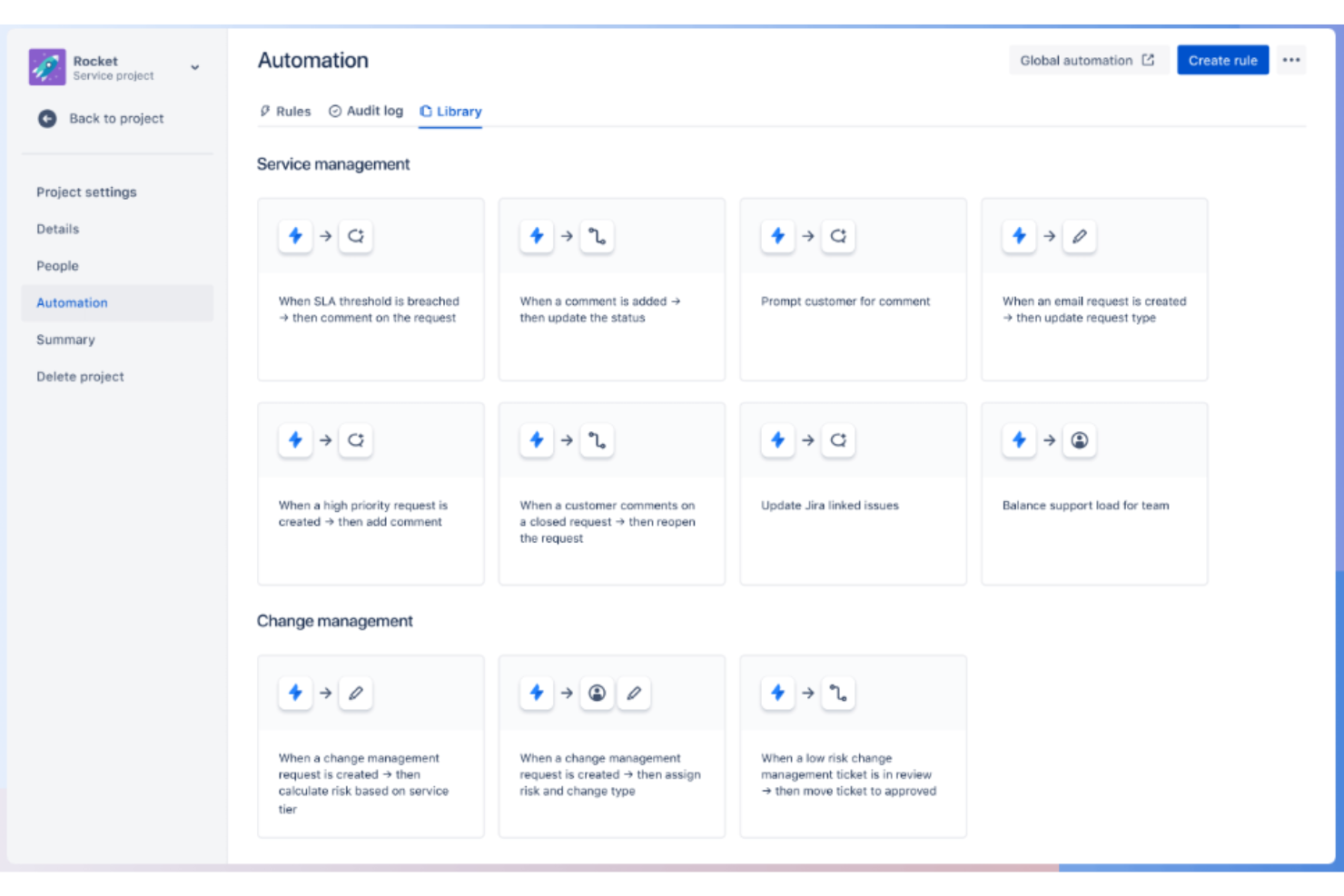Click the Rocket project avatar icon
The width and height of the screenshot is (1344, 896).
click(x=46, y=66)
